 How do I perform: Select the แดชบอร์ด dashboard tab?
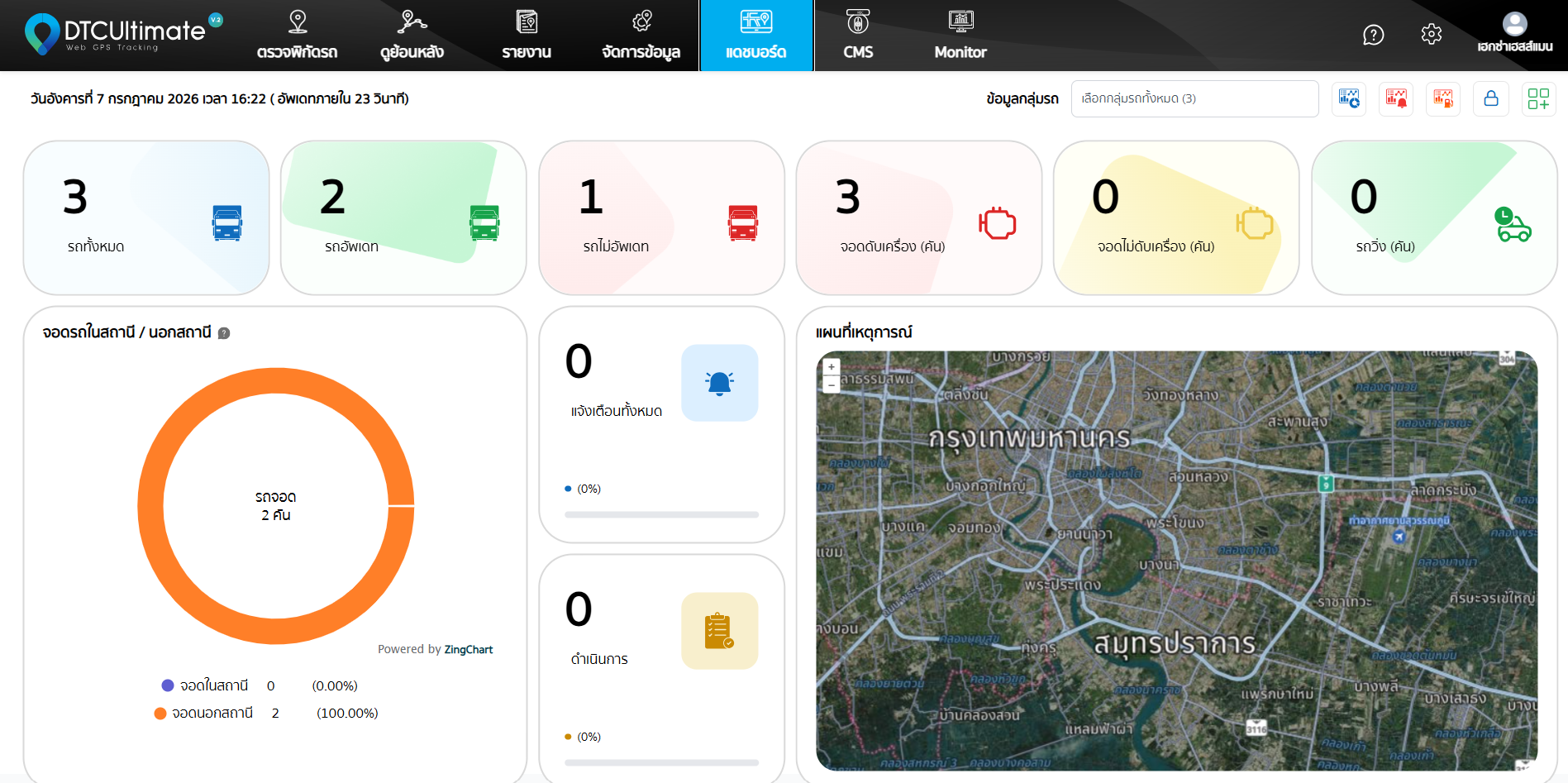click(756, 36)
